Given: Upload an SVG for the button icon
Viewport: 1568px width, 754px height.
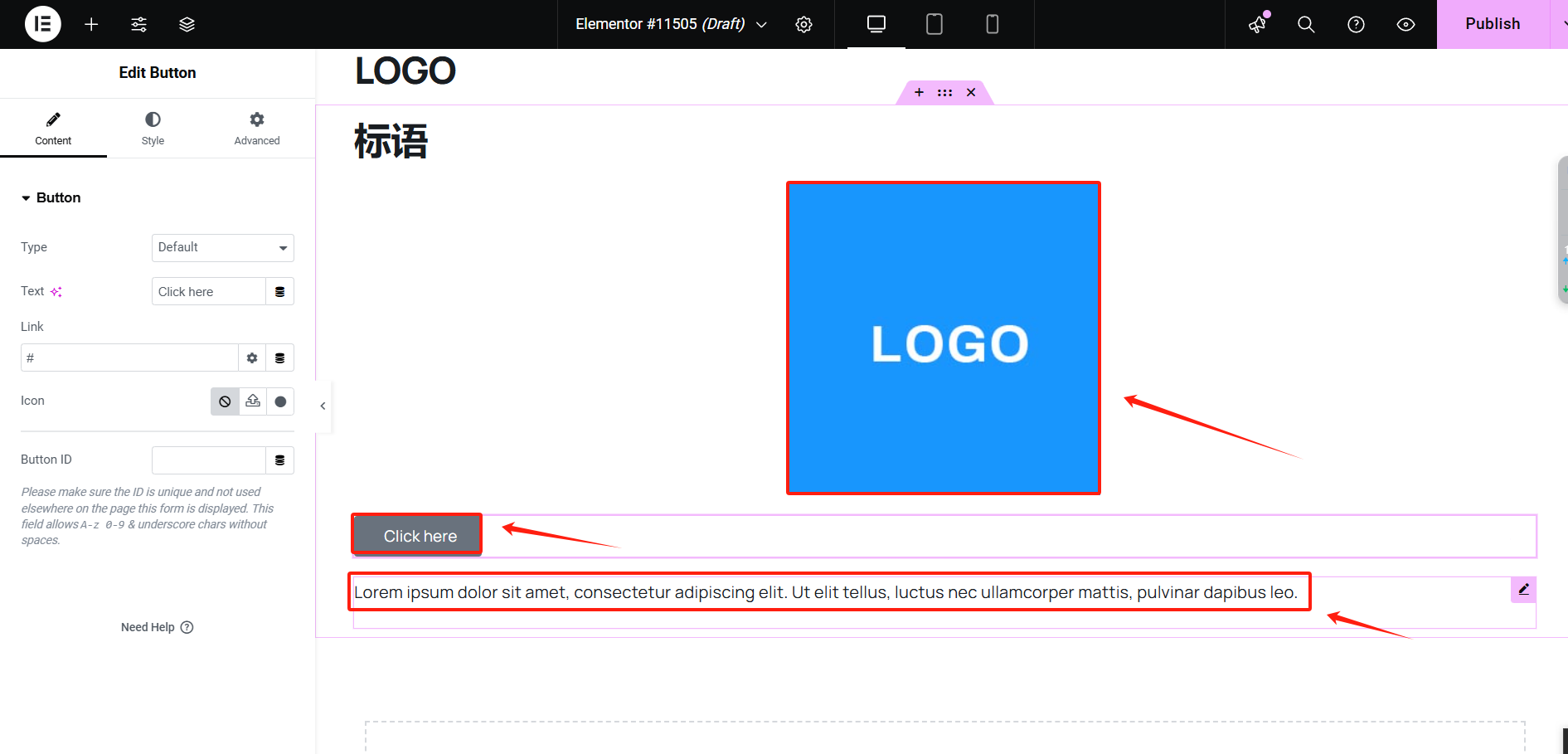Looking at the screenshot, I should pyautogui.click(x=252, y=401).
